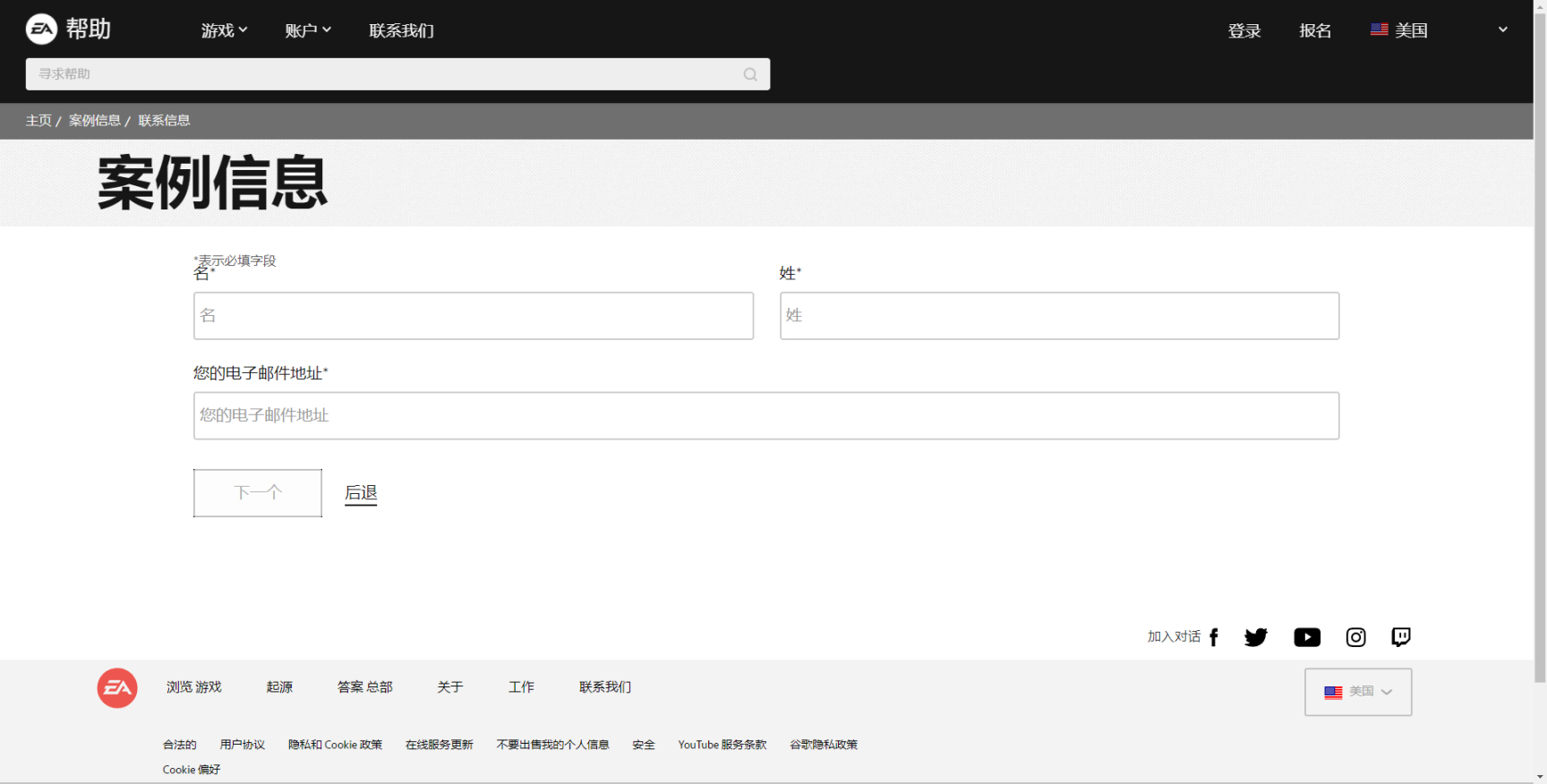The height and width of the screenshot is (784, 1547).
Task: Open 答案 总部 footer link
Action: pyautogui.click(x=365, y=687)
